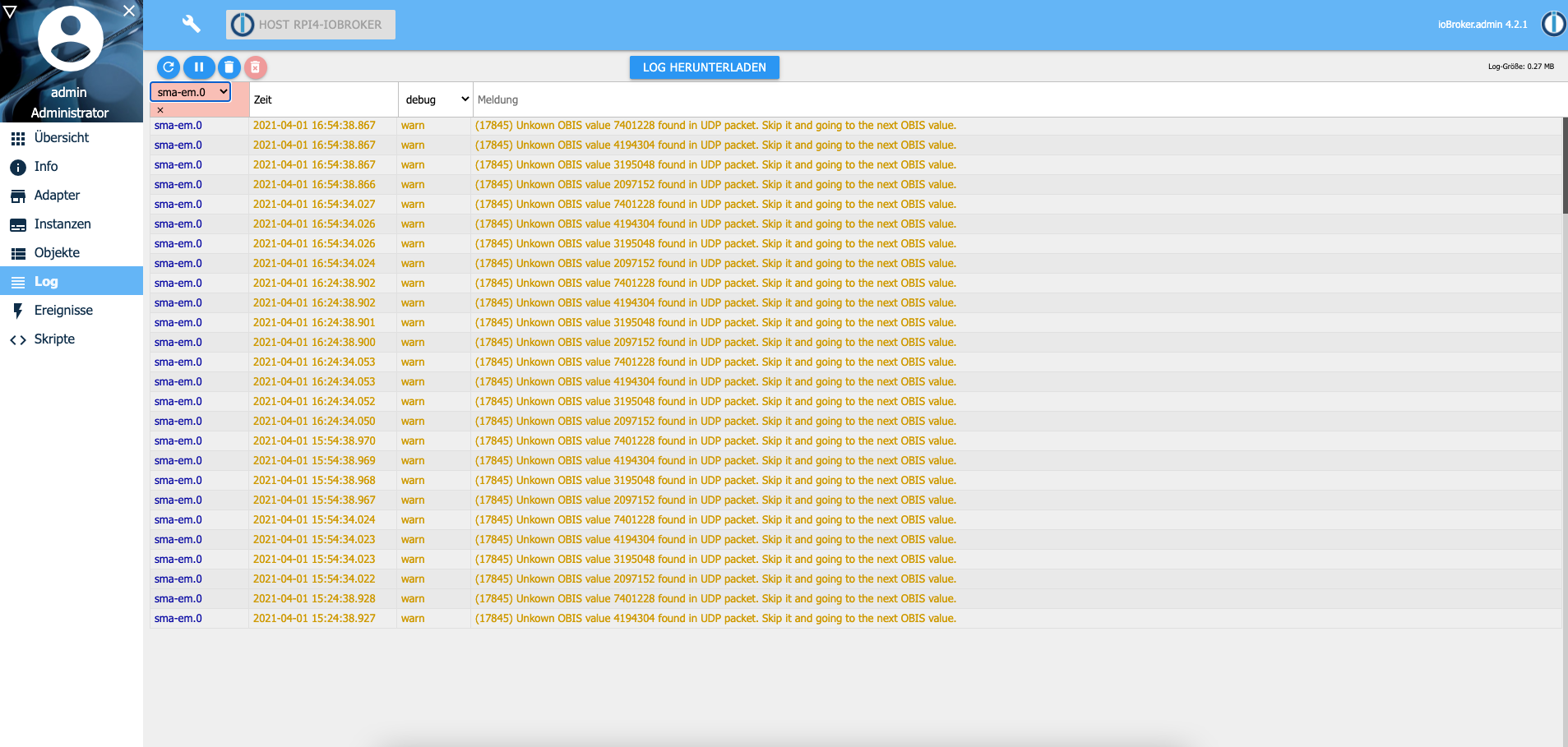
Task: Click the triangle icon above the avatar
Action: tap(10, 12)
